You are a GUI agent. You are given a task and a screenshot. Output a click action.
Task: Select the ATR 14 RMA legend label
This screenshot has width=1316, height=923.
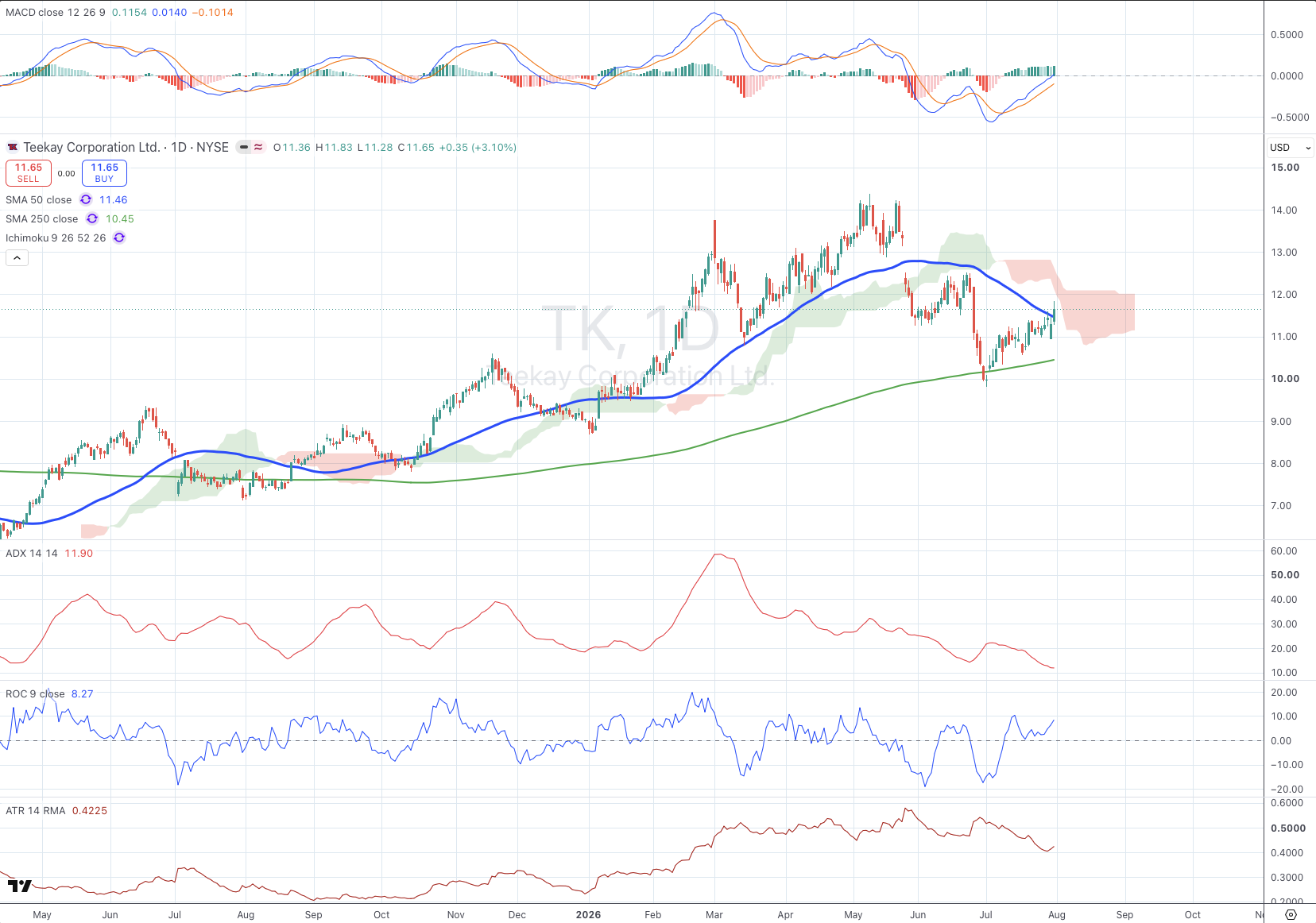click(x=36, y=810)
